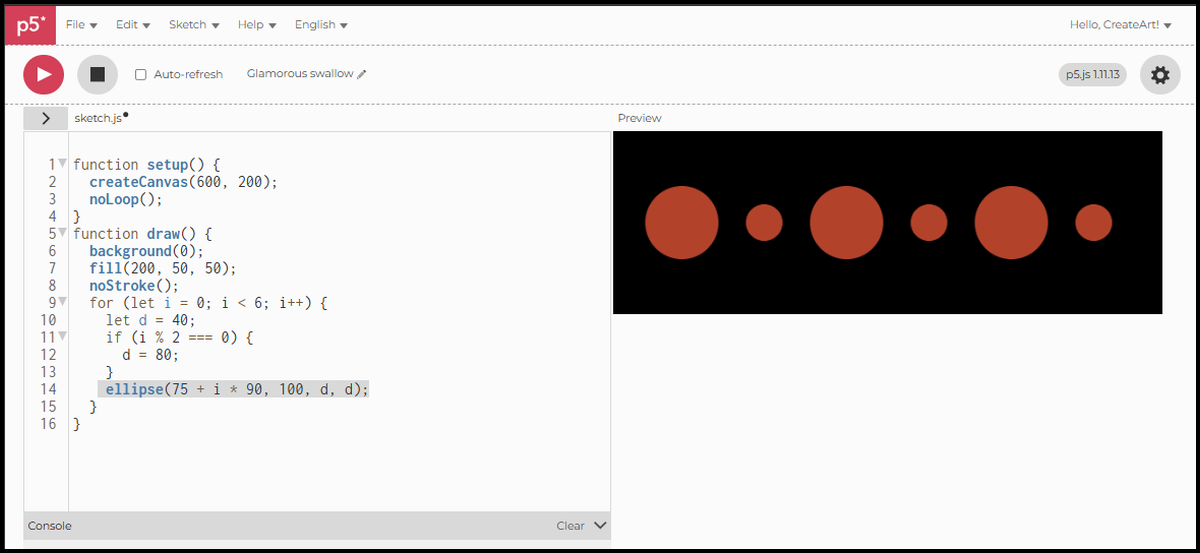Stop the sketch with the Stop button
This screenshot has width=1200, height=553.
pos(97,74)
